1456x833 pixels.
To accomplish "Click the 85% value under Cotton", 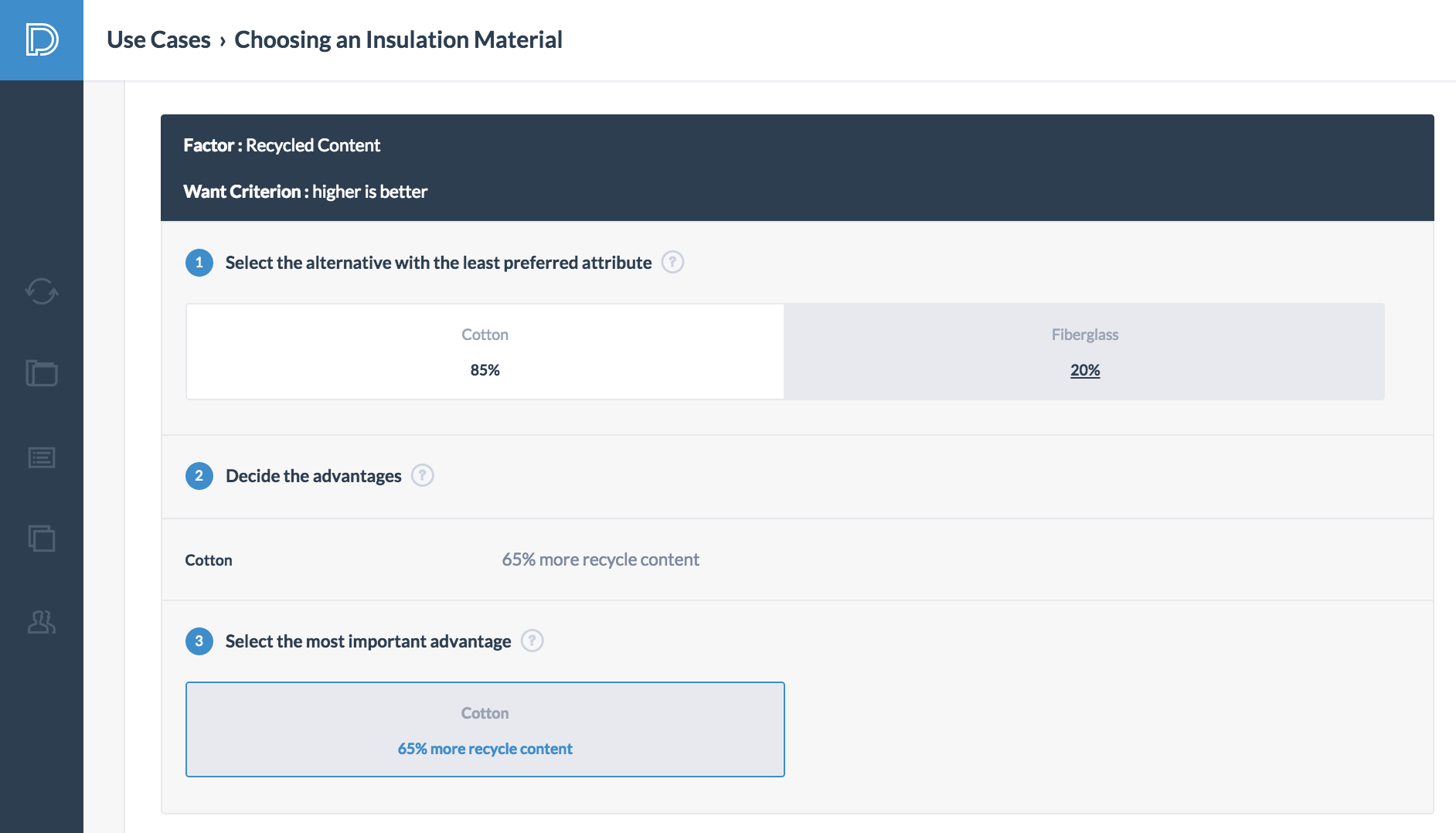I will point(485,370).
